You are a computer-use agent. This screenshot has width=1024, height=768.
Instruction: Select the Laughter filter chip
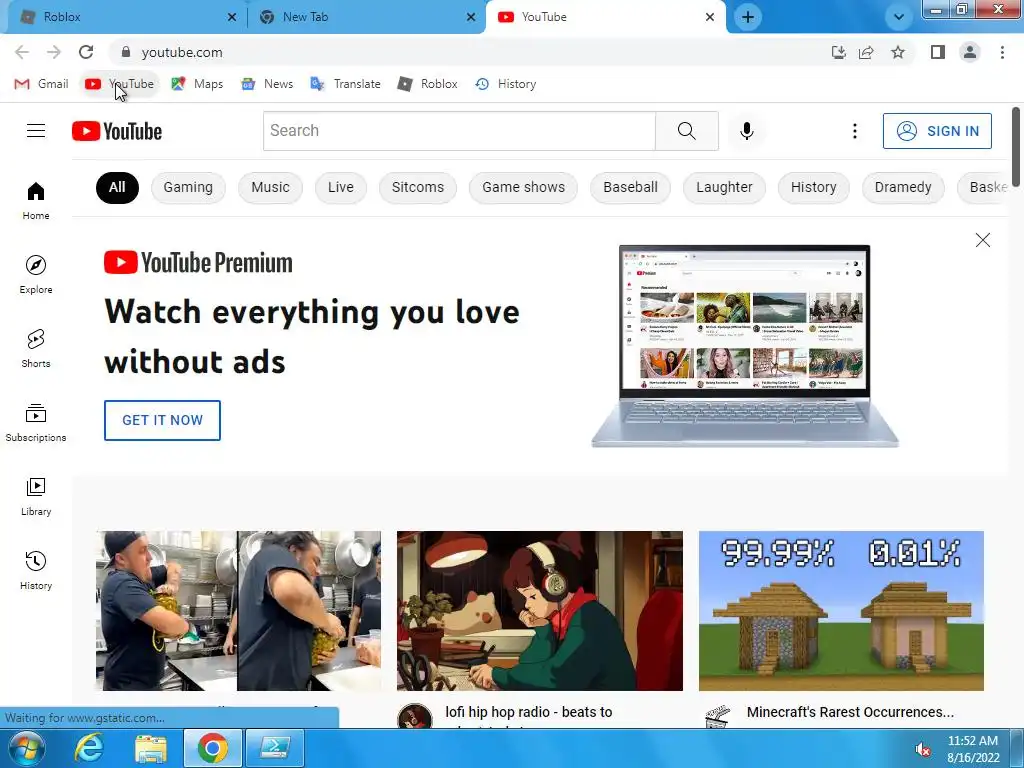point(724,187)
